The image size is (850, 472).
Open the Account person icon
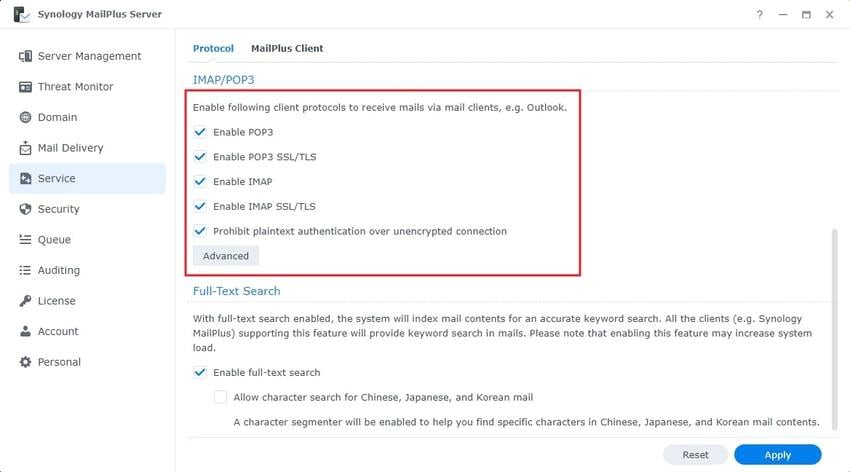[26, 331]
